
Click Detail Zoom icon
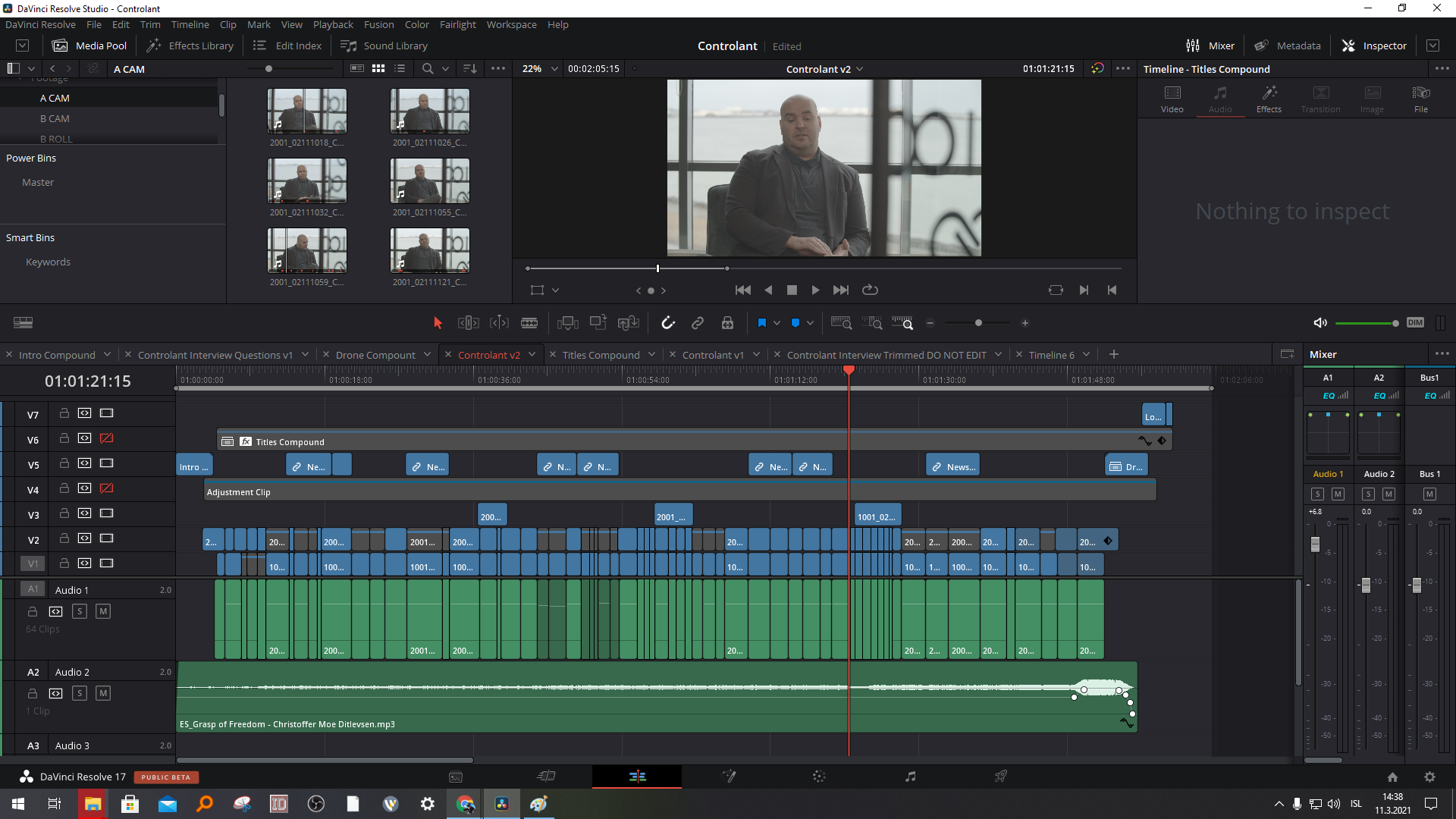click(872, 323)
